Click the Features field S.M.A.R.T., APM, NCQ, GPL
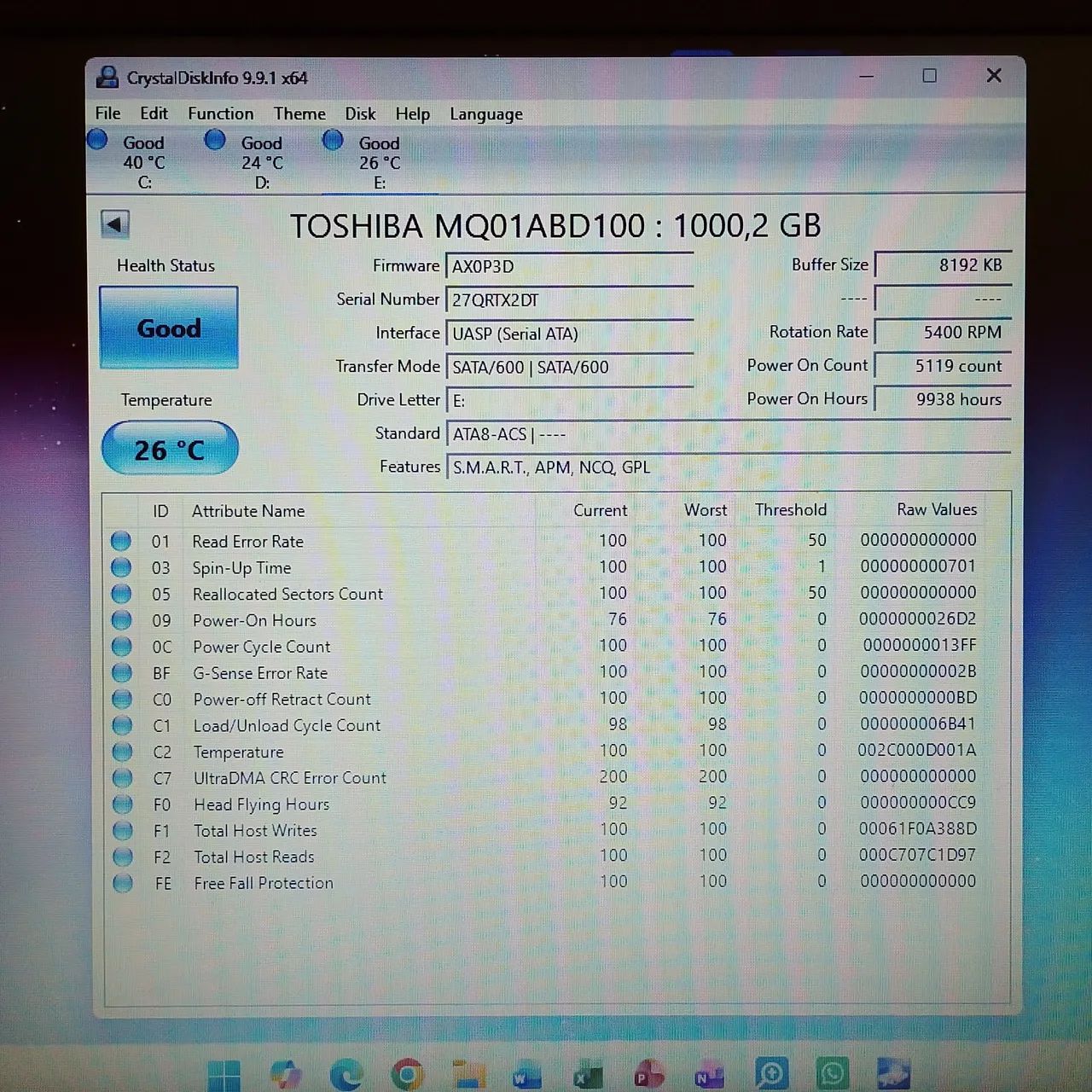The image size is (1092, 1092). [728, 468]
